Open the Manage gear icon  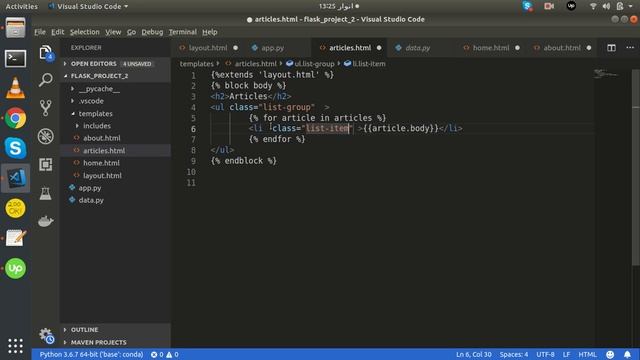point(46,336)
